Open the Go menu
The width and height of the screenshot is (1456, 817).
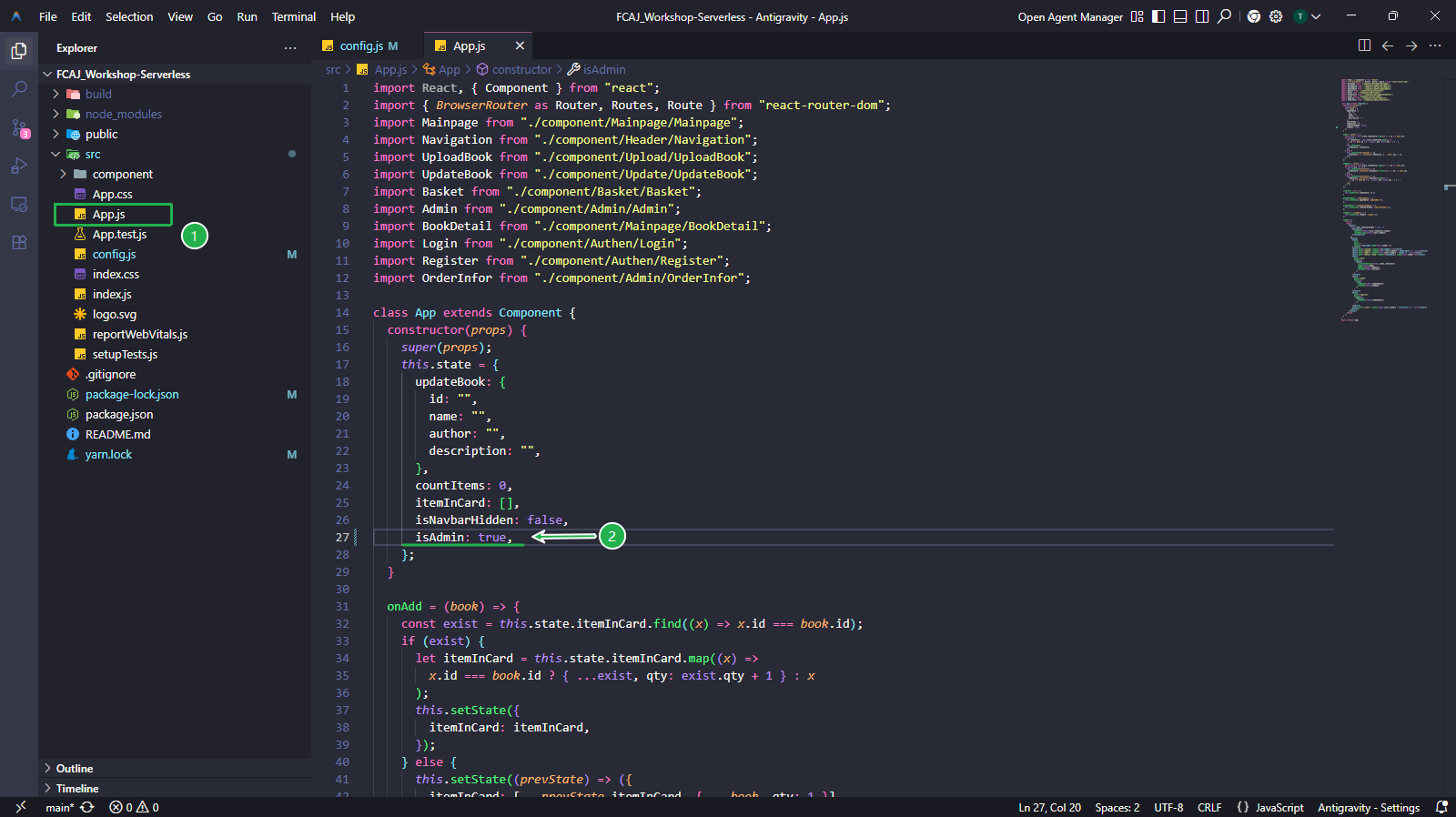[215, 16]
